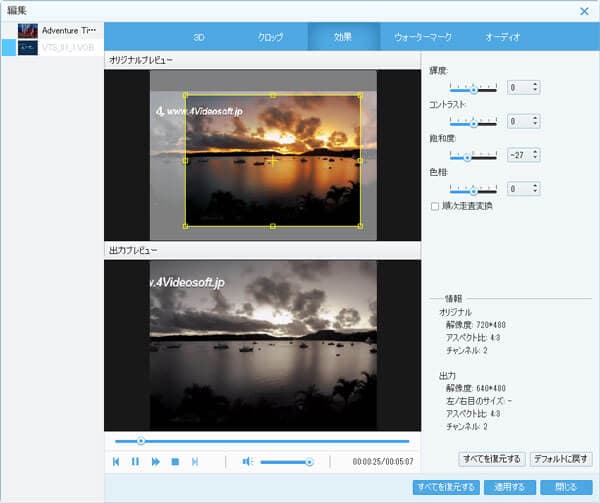Increase the 輝度 value with up arrow

[x=536, y=84]
